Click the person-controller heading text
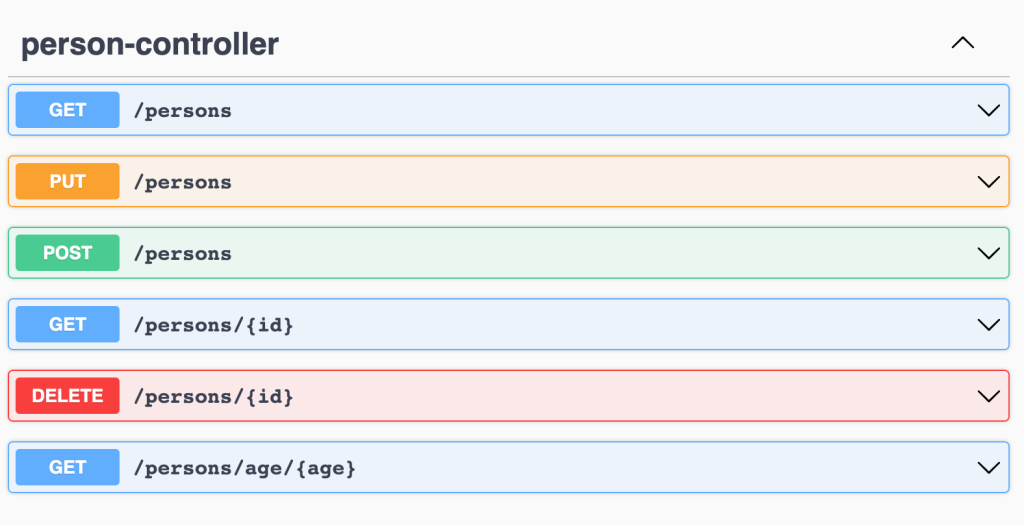Image resolution: width=1024 pixels, height=525 pixels. (x=150, y=44)
